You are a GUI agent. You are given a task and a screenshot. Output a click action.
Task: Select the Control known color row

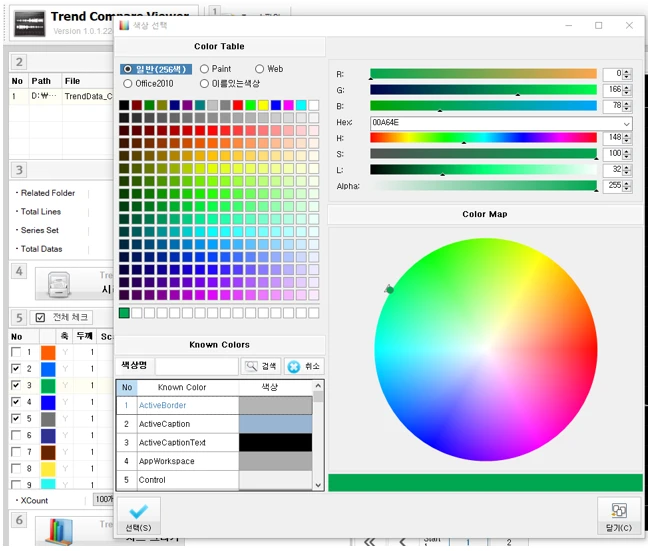[x=215, y=480]
